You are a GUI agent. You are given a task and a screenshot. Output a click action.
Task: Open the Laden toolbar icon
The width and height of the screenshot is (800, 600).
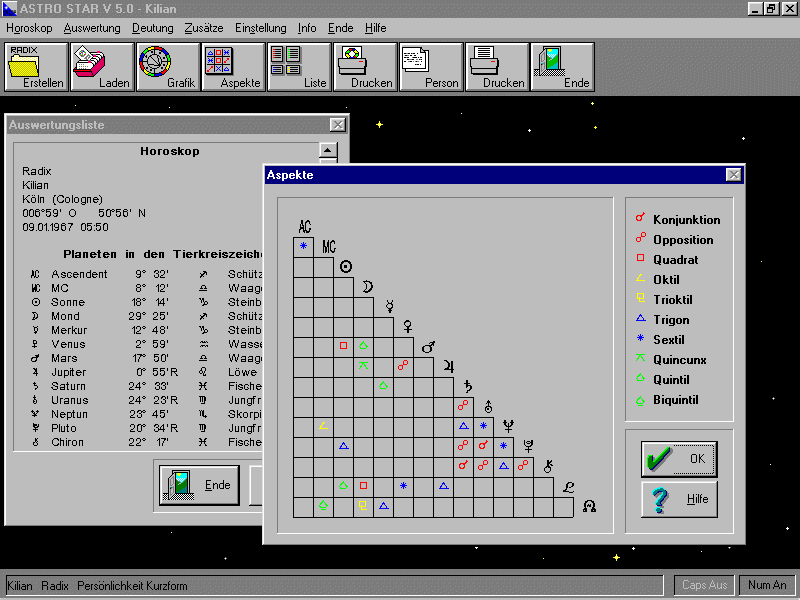(x=102, y=67)
